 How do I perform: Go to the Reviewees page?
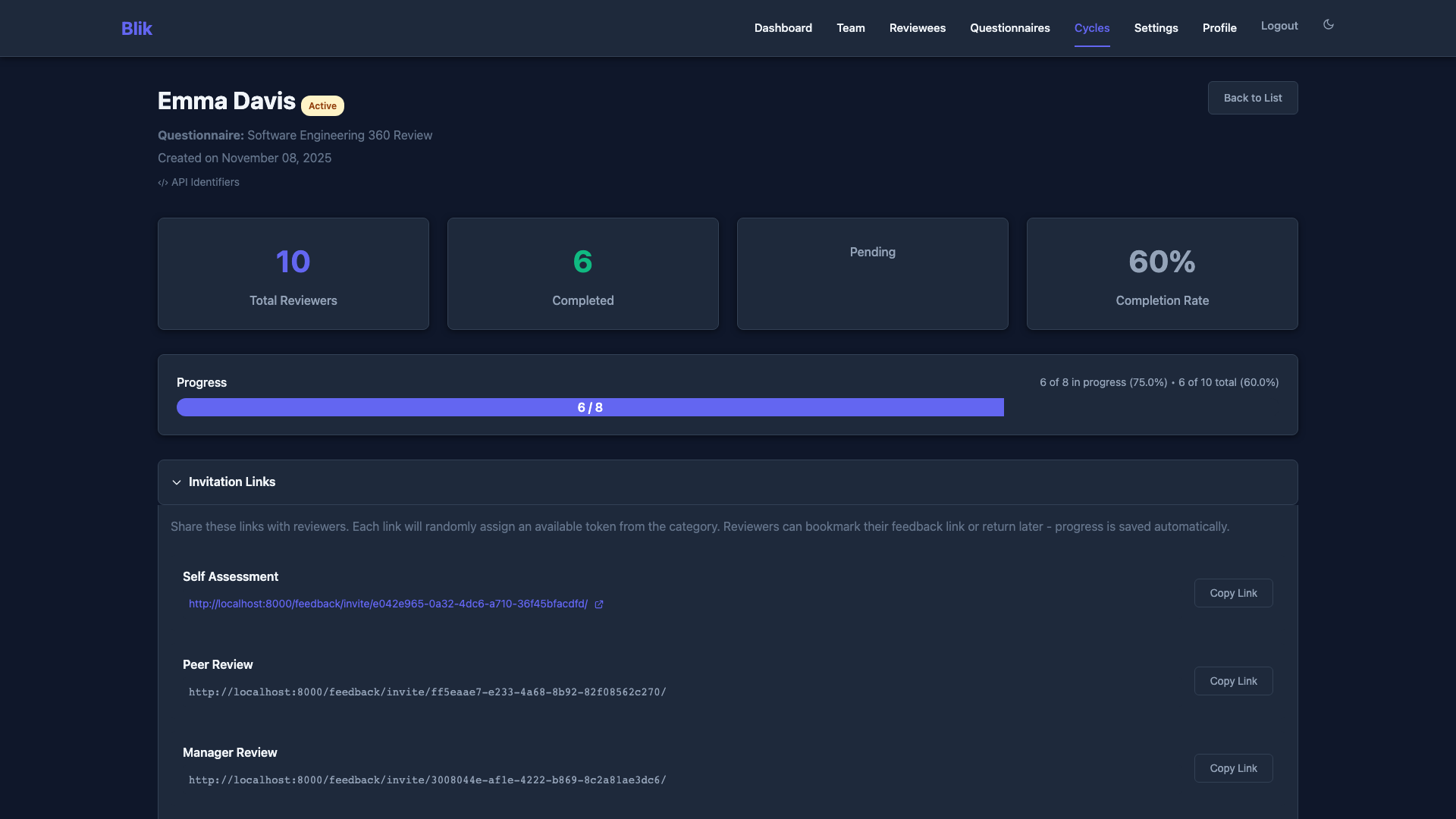tap(918, 28)
